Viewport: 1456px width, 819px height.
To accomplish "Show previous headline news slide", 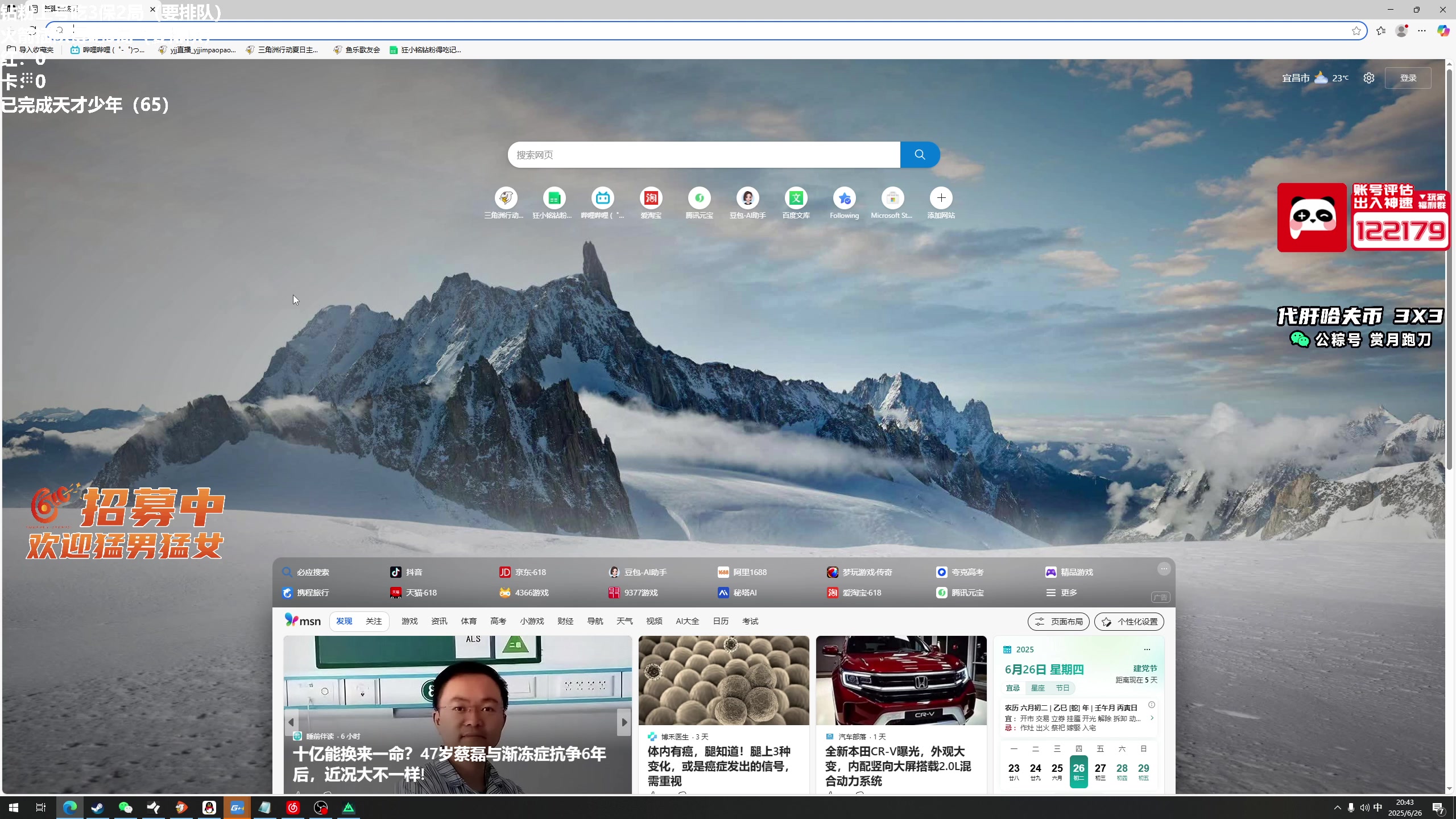I will pos(291,722).
